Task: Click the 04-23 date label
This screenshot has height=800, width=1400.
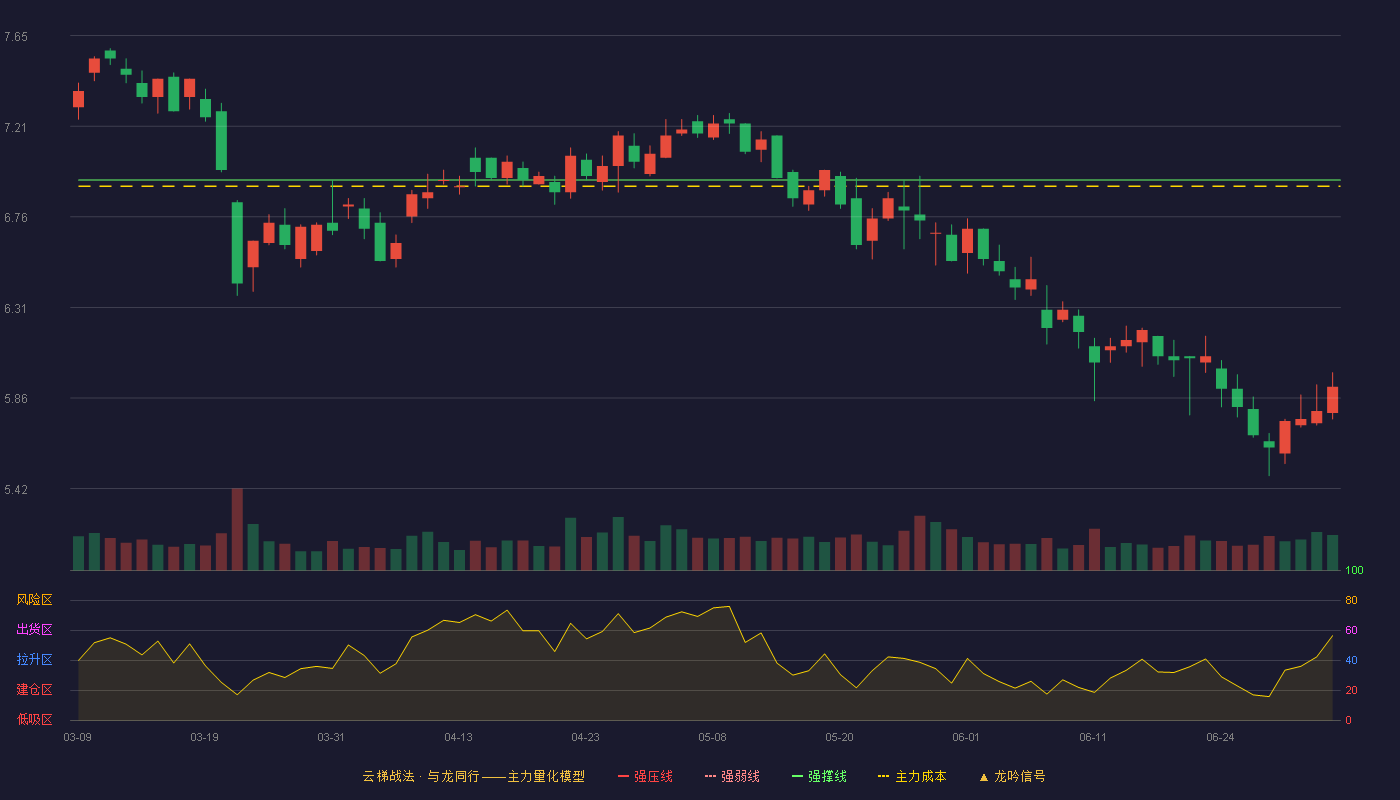Action: point(585,737)
